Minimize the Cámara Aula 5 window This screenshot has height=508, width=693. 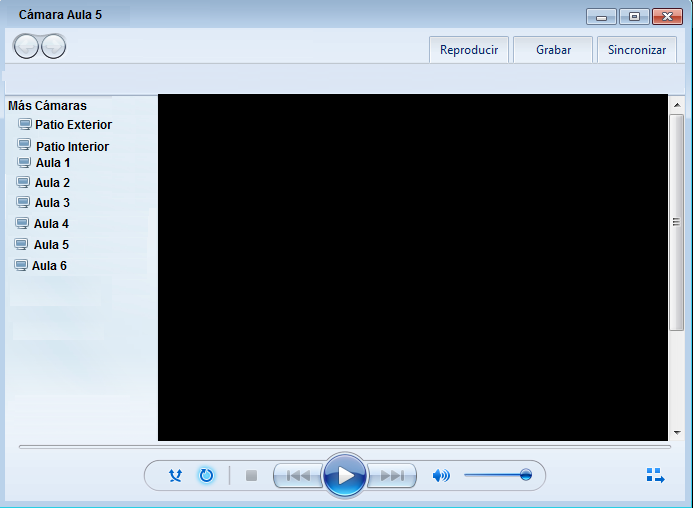pyautogui.click(x=601, y=17)
